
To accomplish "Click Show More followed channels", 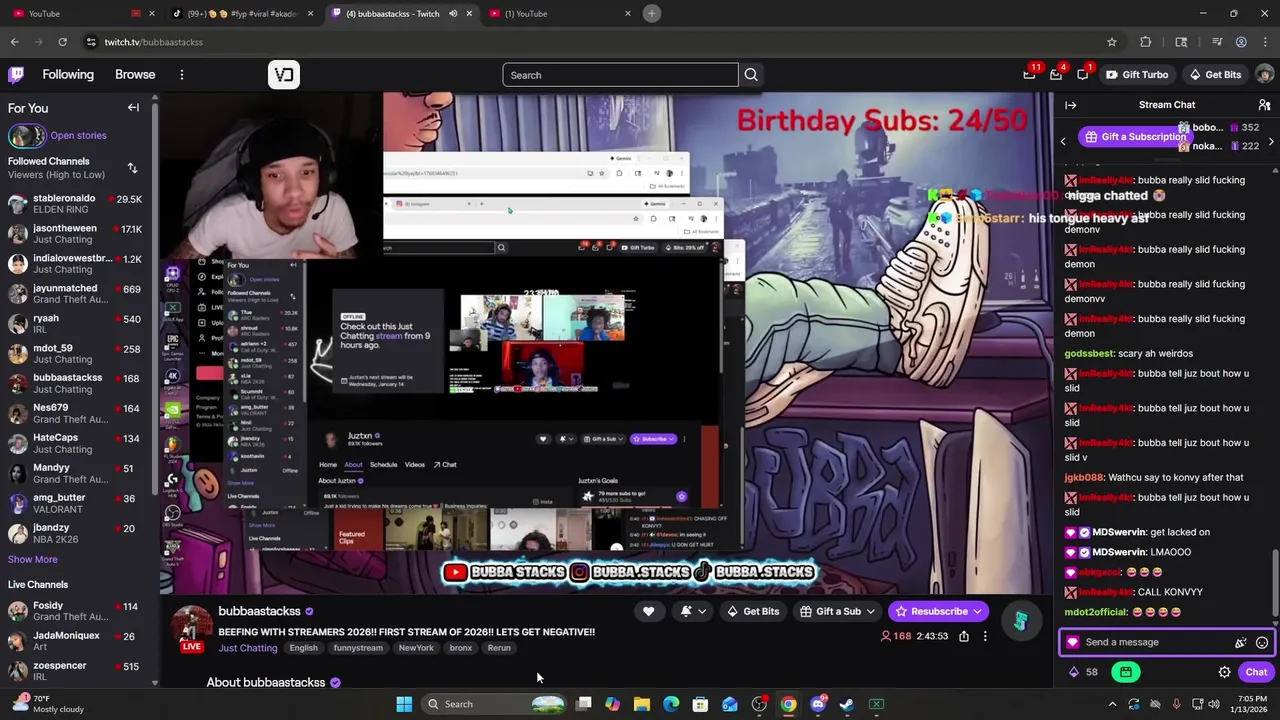I will (x=33, y=559).
